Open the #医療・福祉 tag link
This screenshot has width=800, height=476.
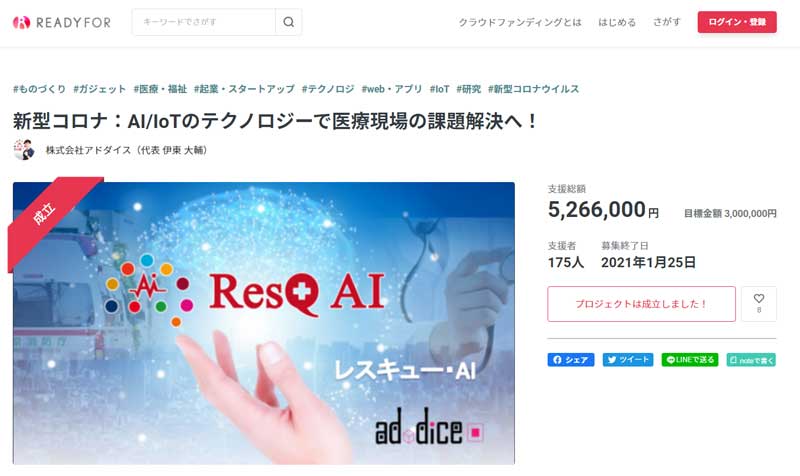click(x=160, y=89)
